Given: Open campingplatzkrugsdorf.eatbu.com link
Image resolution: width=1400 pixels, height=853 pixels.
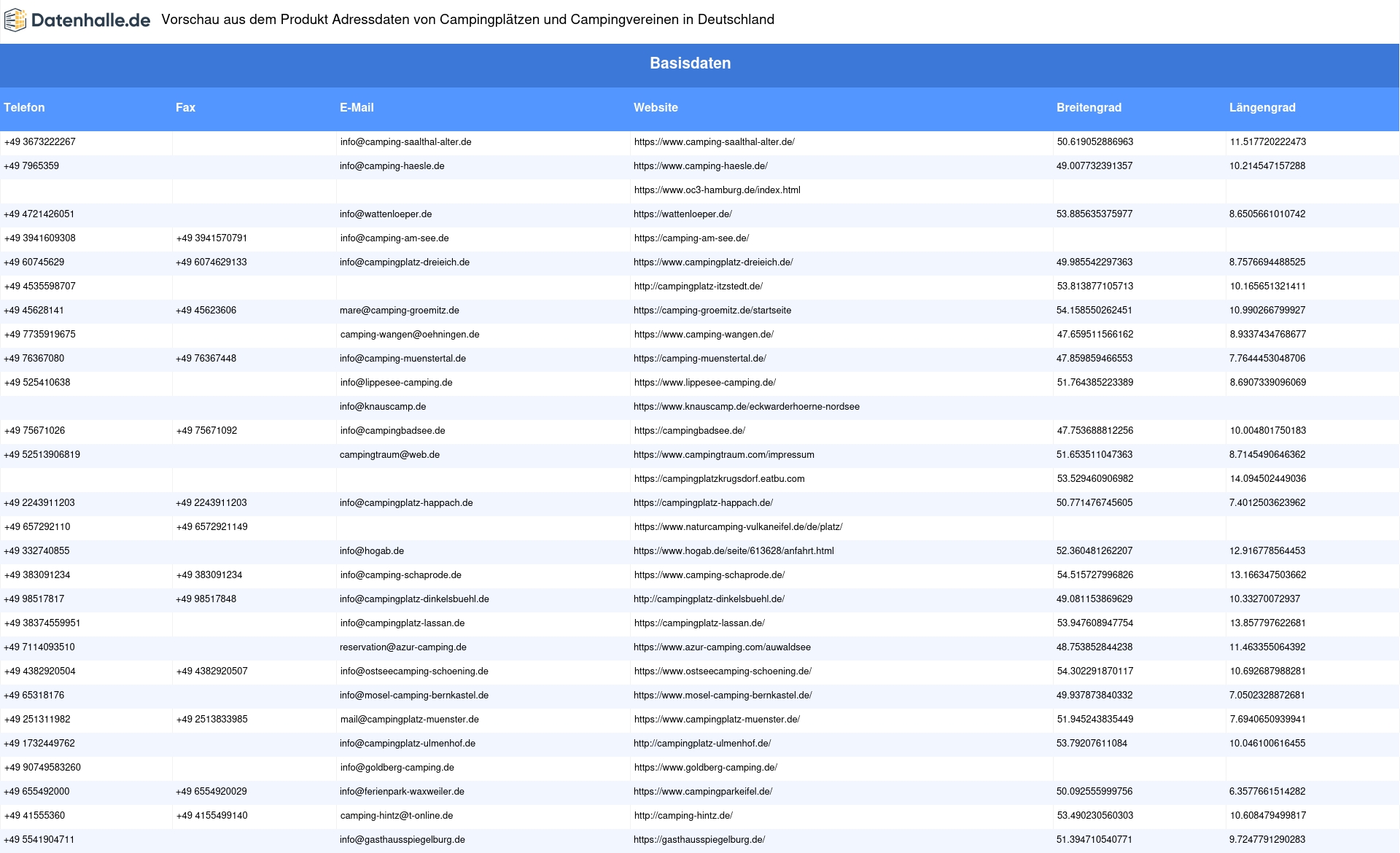Looking at the screenshot, I should tap(720, 479).
